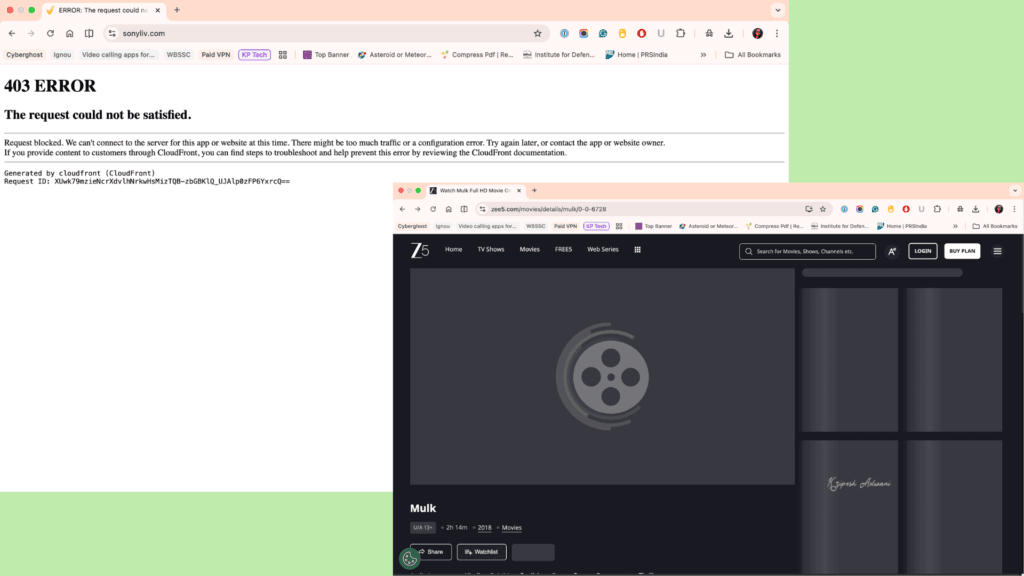Expand hidden bookmarks chevron in the zee5 window

(955, 226)
